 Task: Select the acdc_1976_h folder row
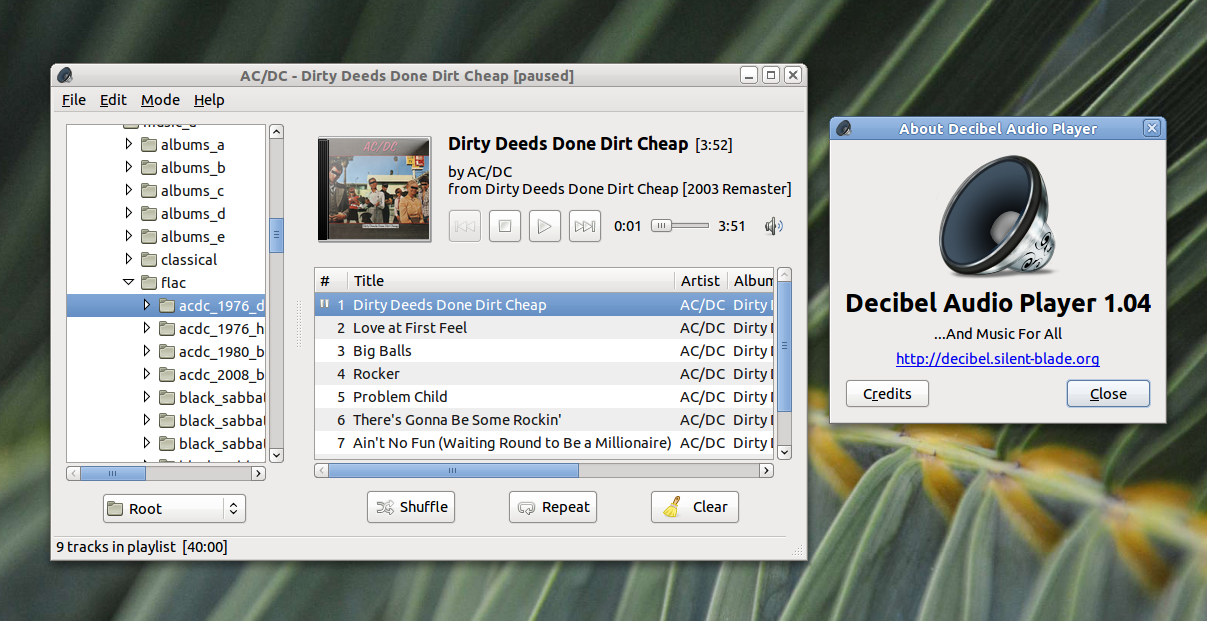point(166,328)
